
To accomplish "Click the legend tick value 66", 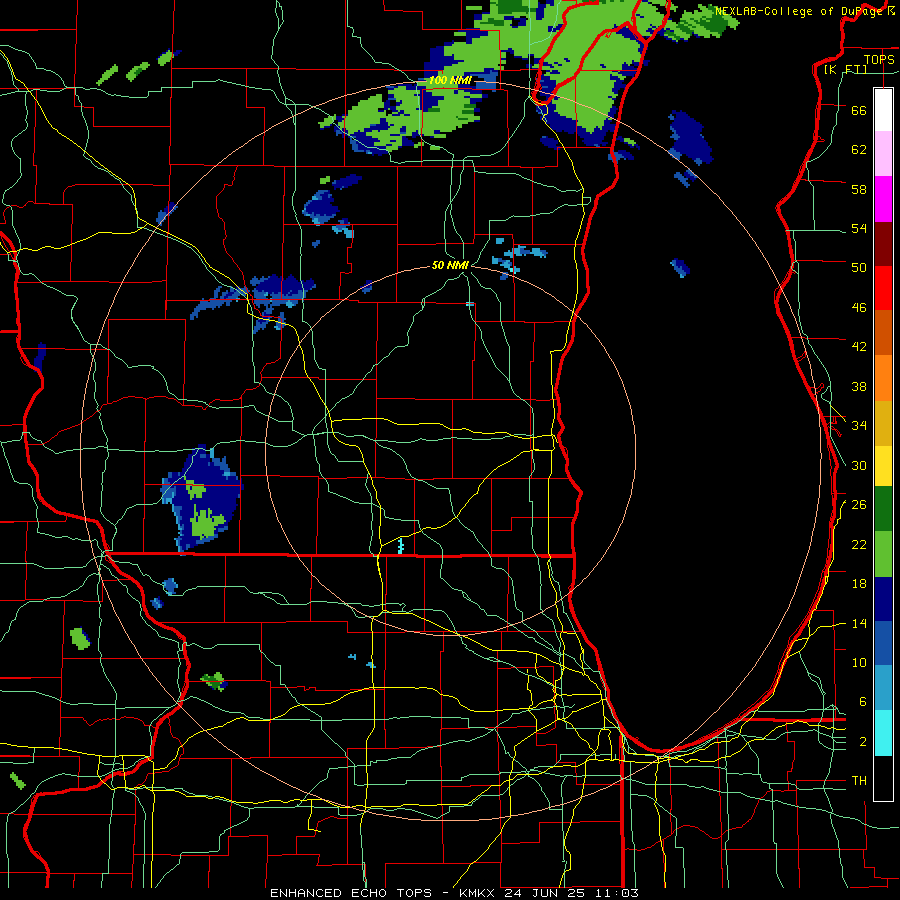I will [859, 110].
